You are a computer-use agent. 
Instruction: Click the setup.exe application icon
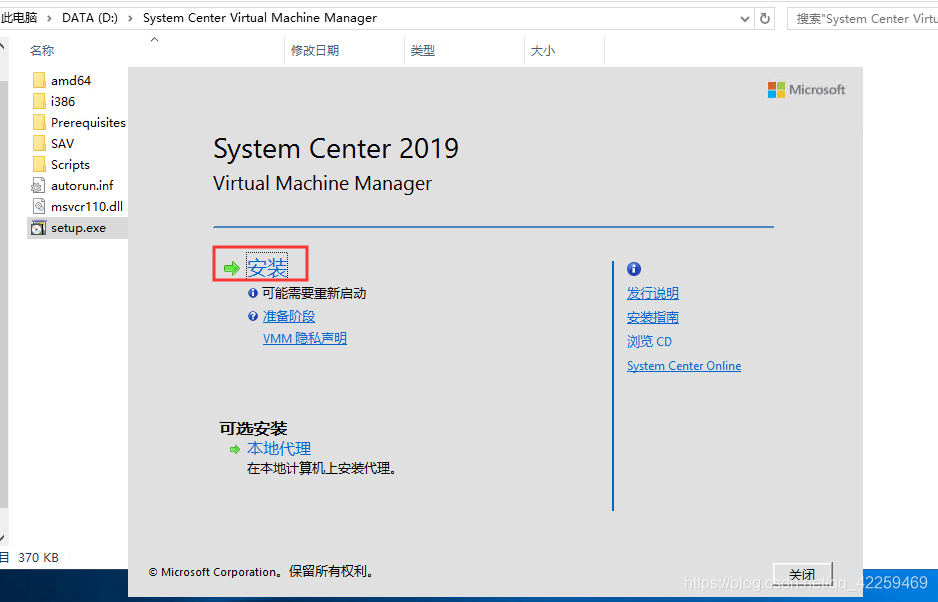[x=38, y=228]
